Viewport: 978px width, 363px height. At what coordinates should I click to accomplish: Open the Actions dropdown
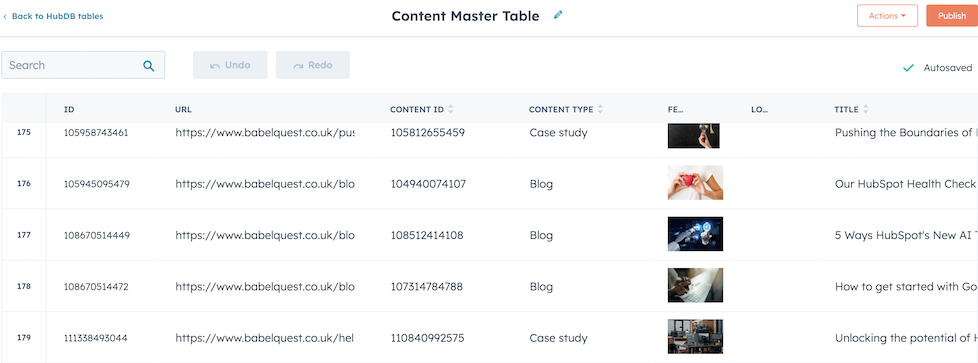click(x=887, y=16)
